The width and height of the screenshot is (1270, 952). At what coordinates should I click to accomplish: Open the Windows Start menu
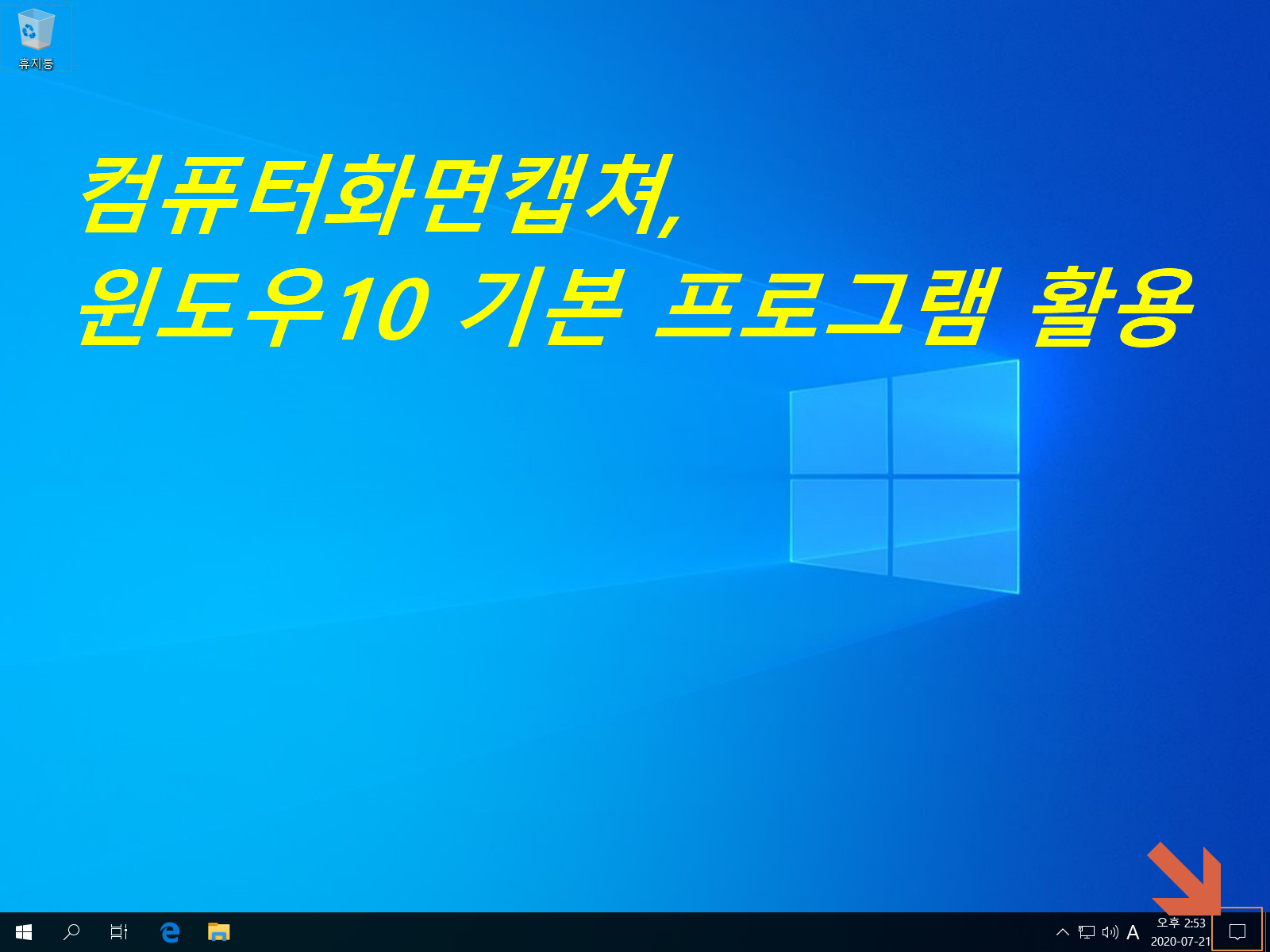pos(24,932)
